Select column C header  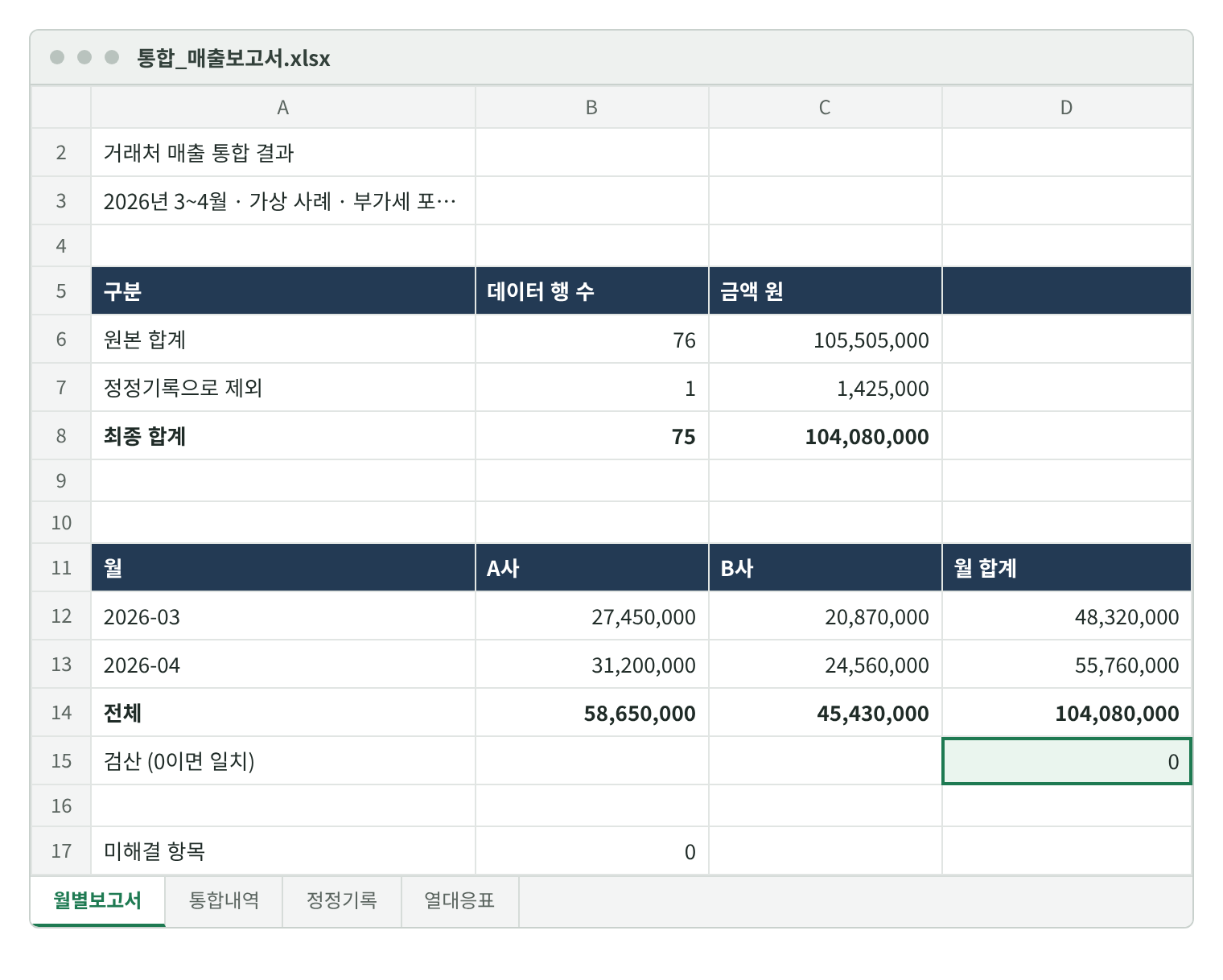(826, 108)
